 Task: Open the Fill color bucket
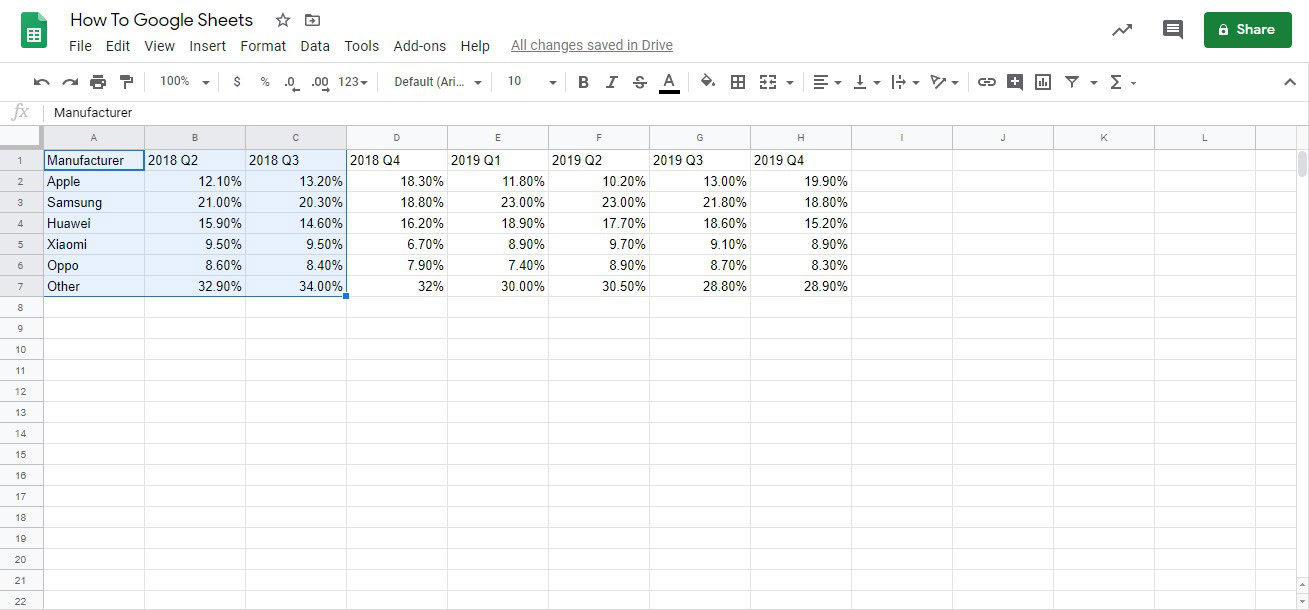point(708,82)
